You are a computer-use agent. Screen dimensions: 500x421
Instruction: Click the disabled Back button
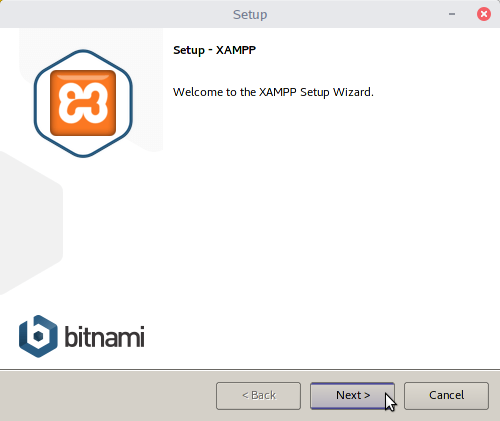[258, 396]
